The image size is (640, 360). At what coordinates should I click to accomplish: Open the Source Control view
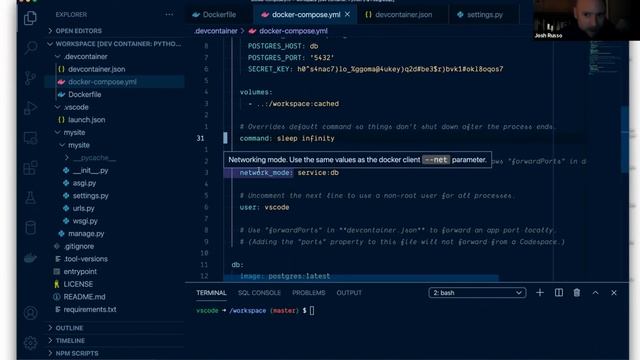30,78
